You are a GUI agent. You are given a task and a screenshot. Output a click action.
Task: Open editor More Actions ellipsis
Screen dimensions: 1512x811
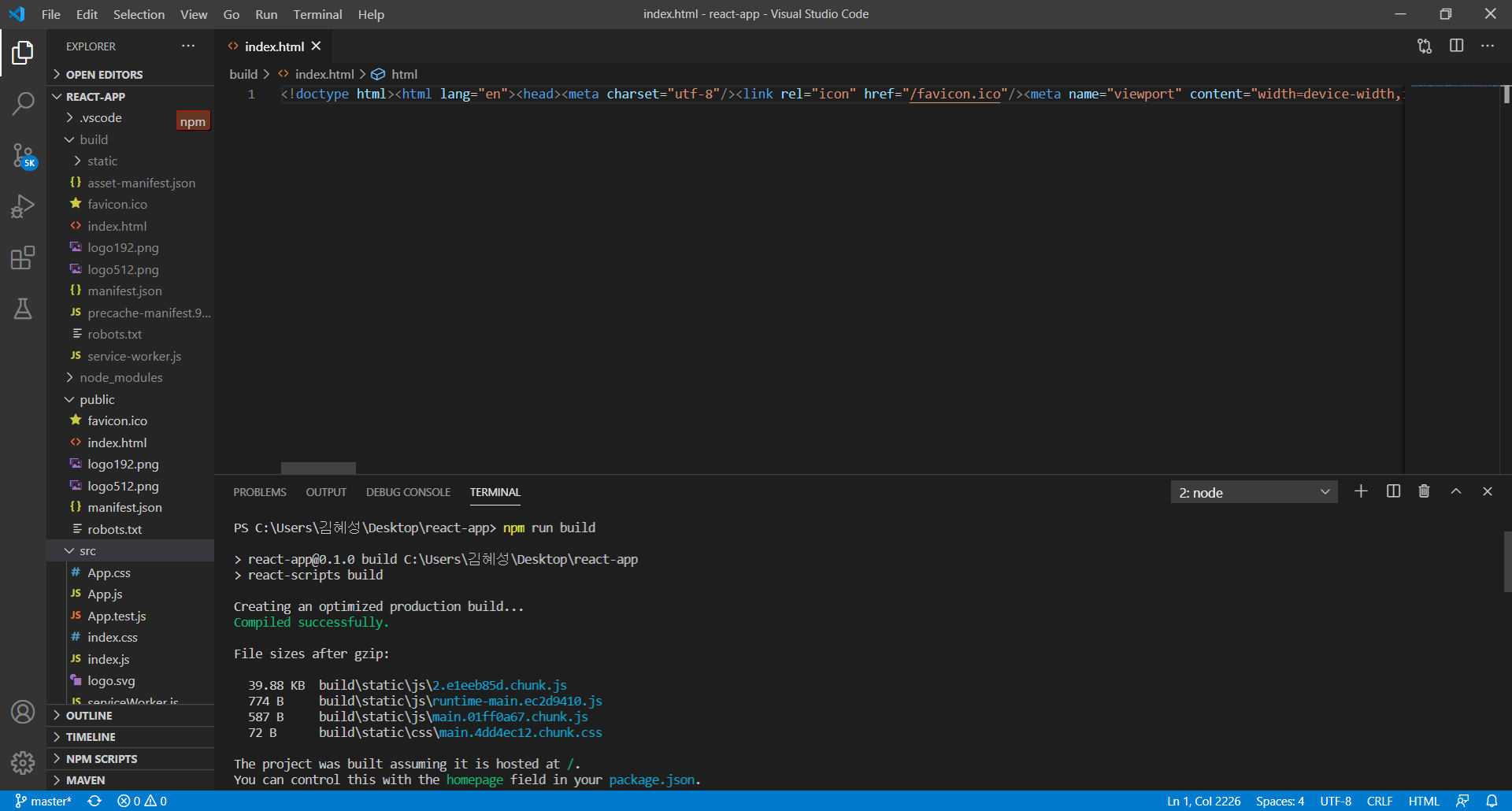coord(1488,46)
